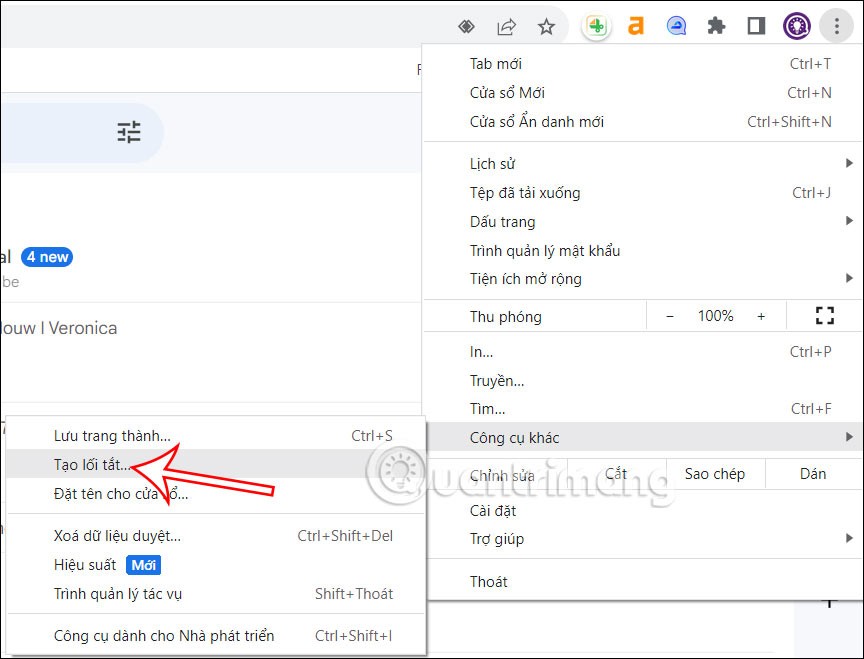Select 'Thoát' to exit Chrome
The height and width of the screenshot is (659, 864).
click(x=642, y=581)
